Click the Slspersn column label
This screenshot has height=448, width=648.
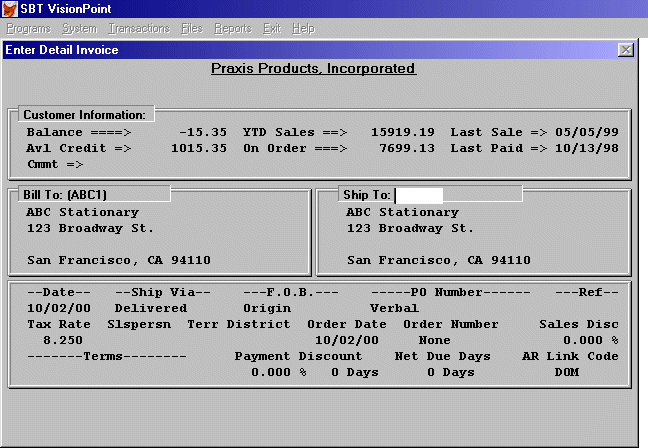coord(139,324)
